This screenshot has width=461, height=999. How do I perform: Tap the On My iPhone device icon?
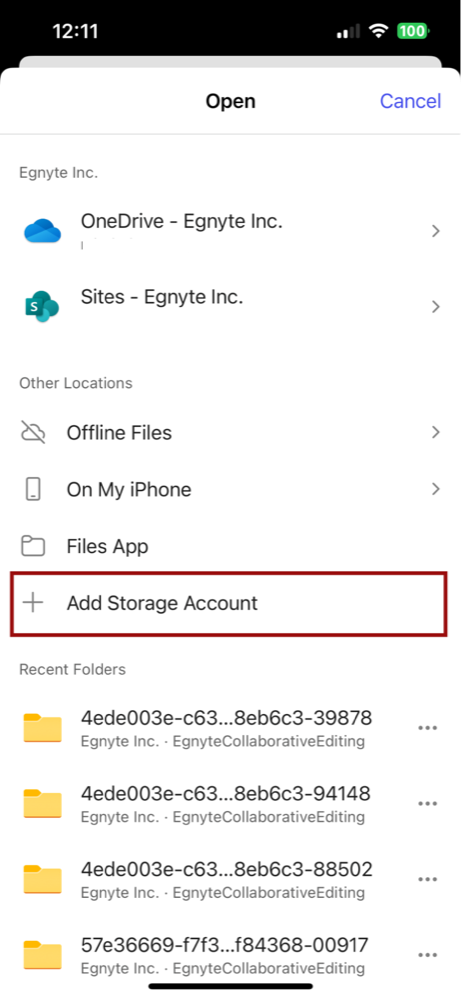(x=33, y=489)
